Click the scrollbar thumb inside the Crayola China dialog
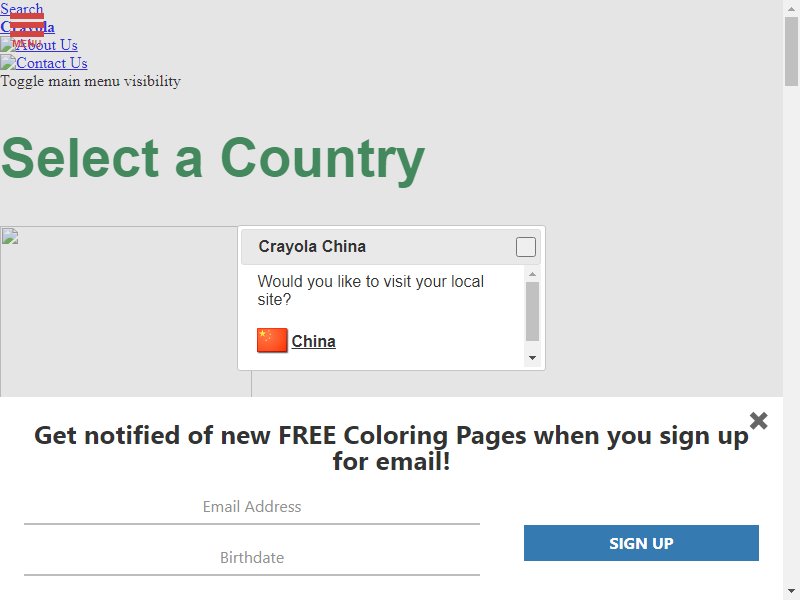 tap(532, 311)
